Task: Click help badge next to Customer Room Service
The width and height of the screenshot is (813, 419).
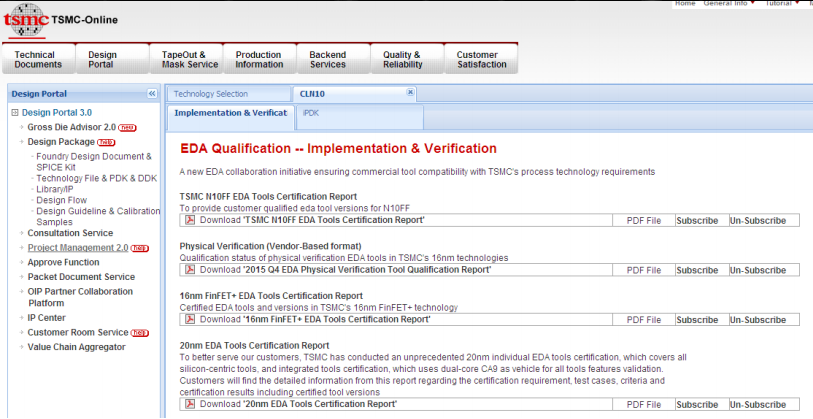Action: (140, 333)
